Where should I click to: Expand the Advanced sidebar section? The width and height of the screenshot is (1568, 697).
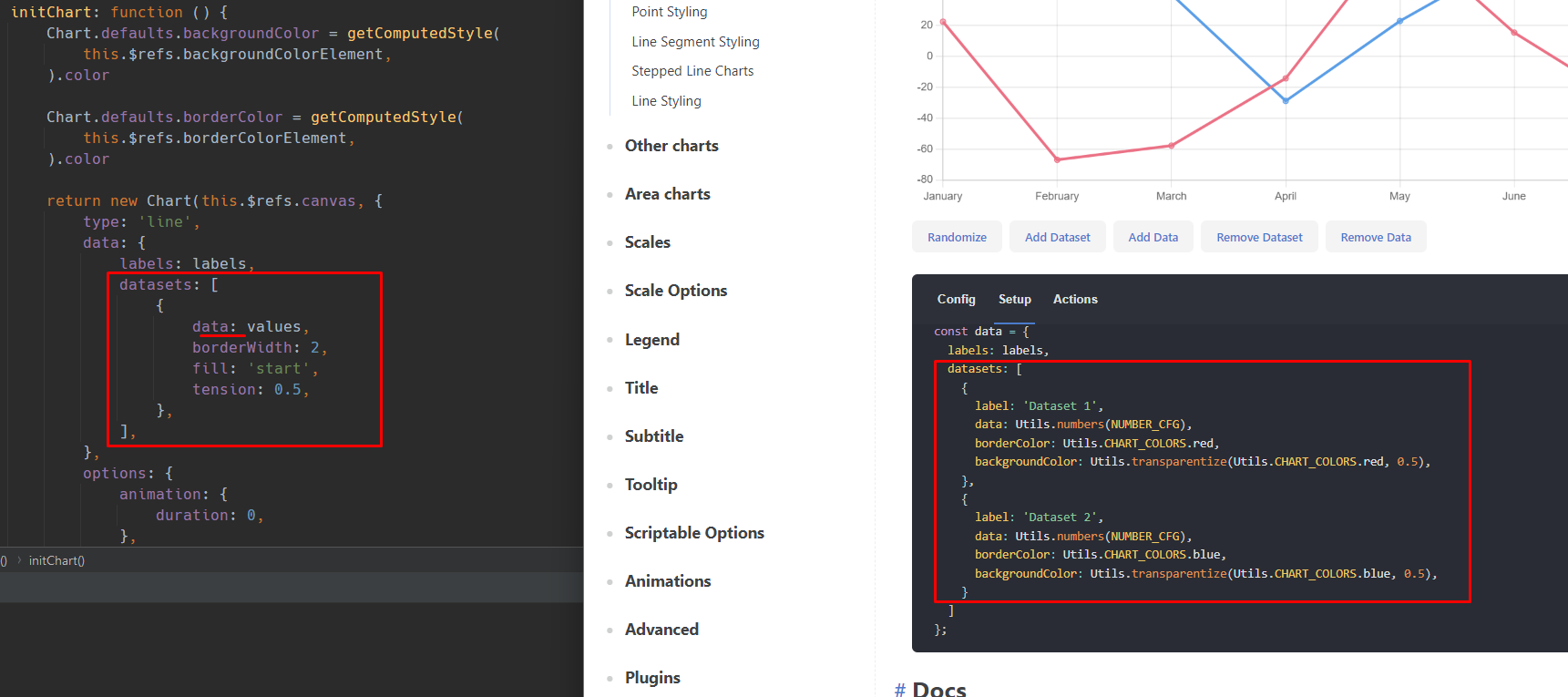pyautogui.click(x=661, y=630)
